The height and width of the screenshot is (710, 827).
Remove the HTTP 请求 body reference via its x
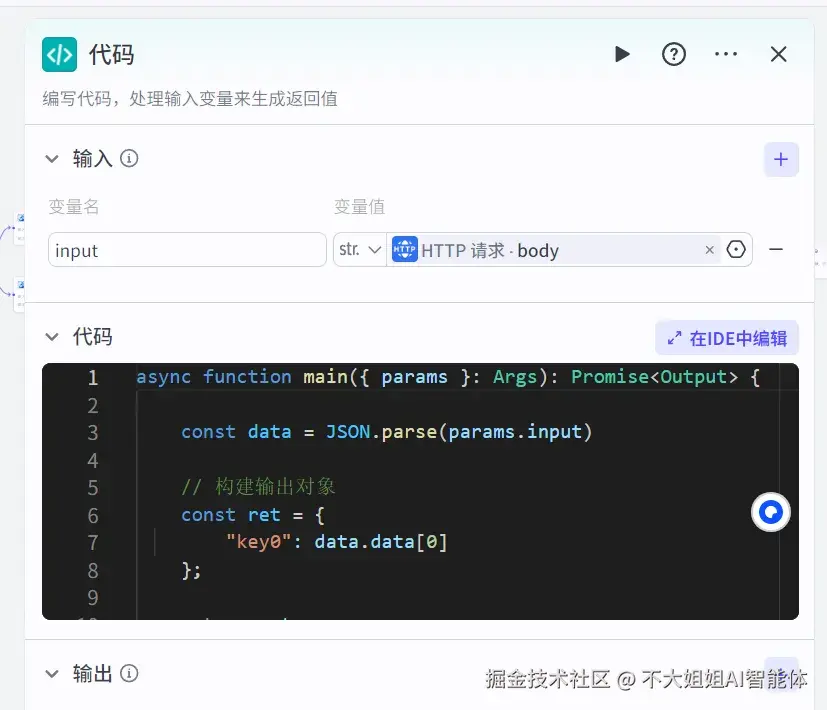(x=710, y=250)
